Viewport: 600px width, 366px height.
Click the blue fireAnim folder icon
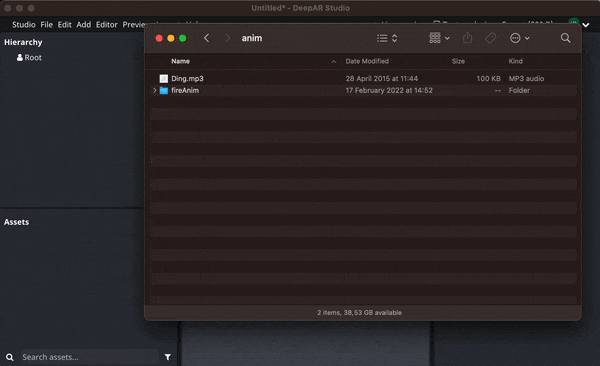[x=164, y=90]
